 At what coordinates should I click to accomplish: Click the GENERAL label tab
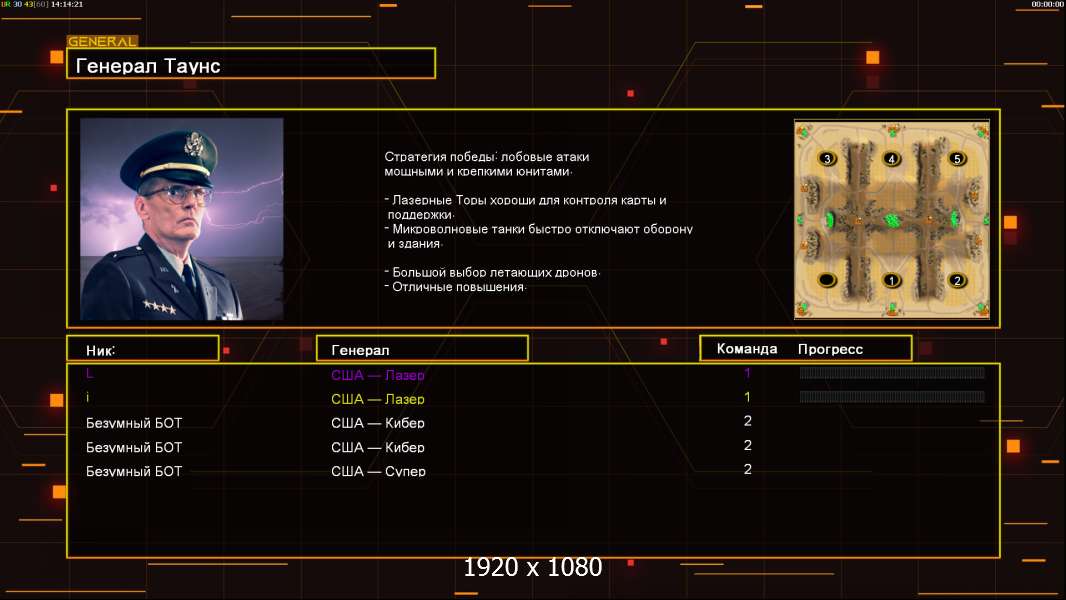(102, 41)
